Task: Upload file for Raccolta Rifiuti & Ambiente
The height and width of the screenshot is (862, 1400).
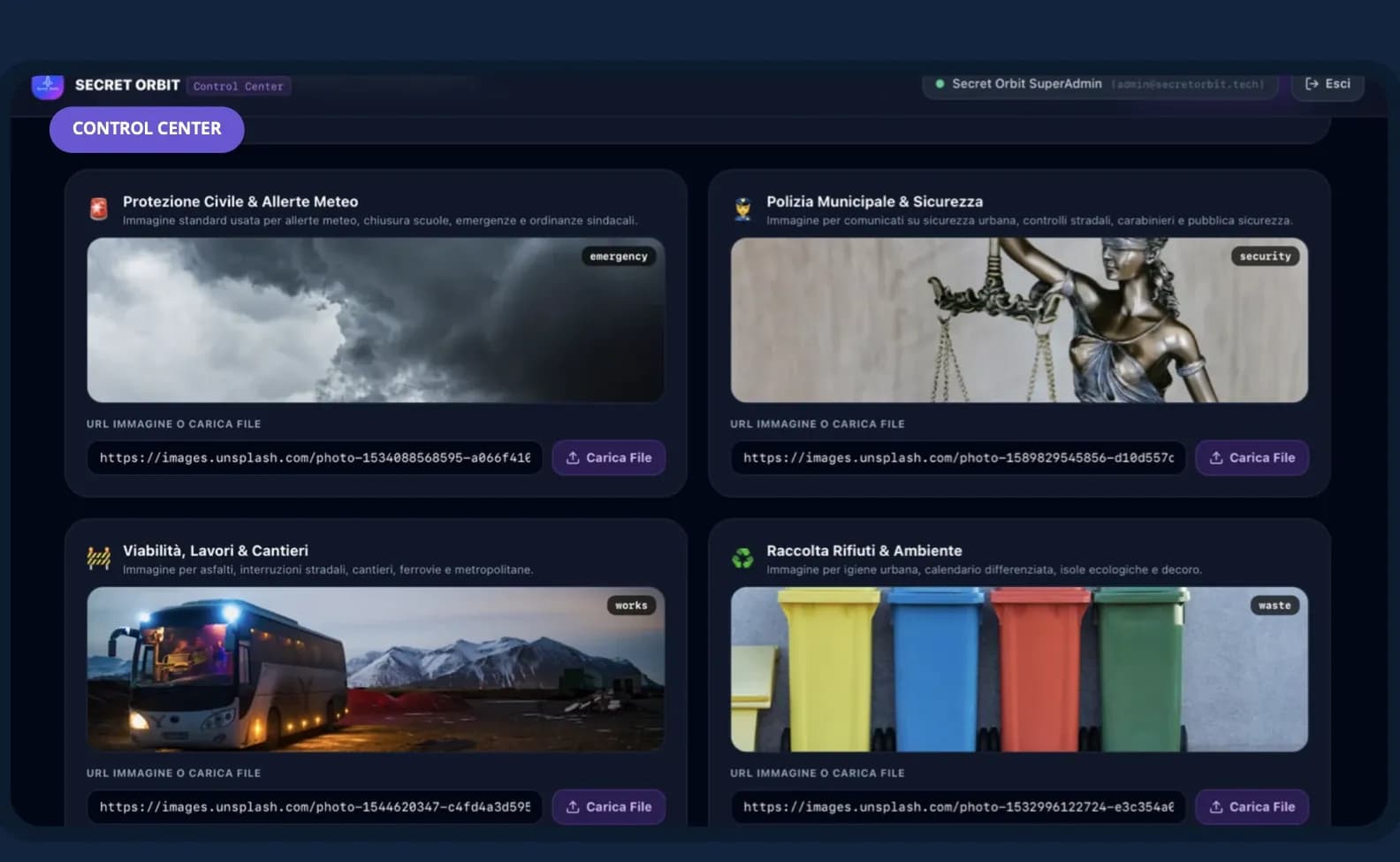Action: tap(1252, 807)
